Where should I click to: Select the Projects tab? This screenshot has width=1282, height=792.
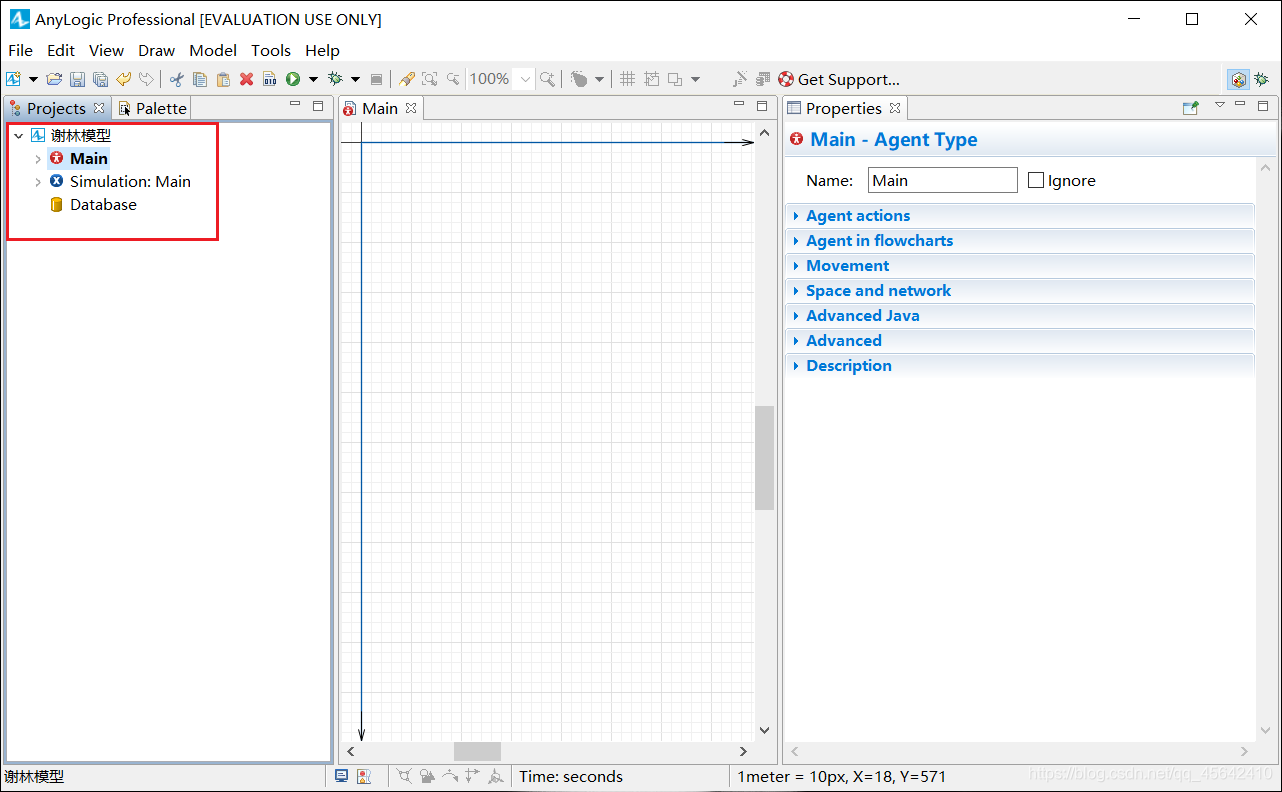[56, 108]
